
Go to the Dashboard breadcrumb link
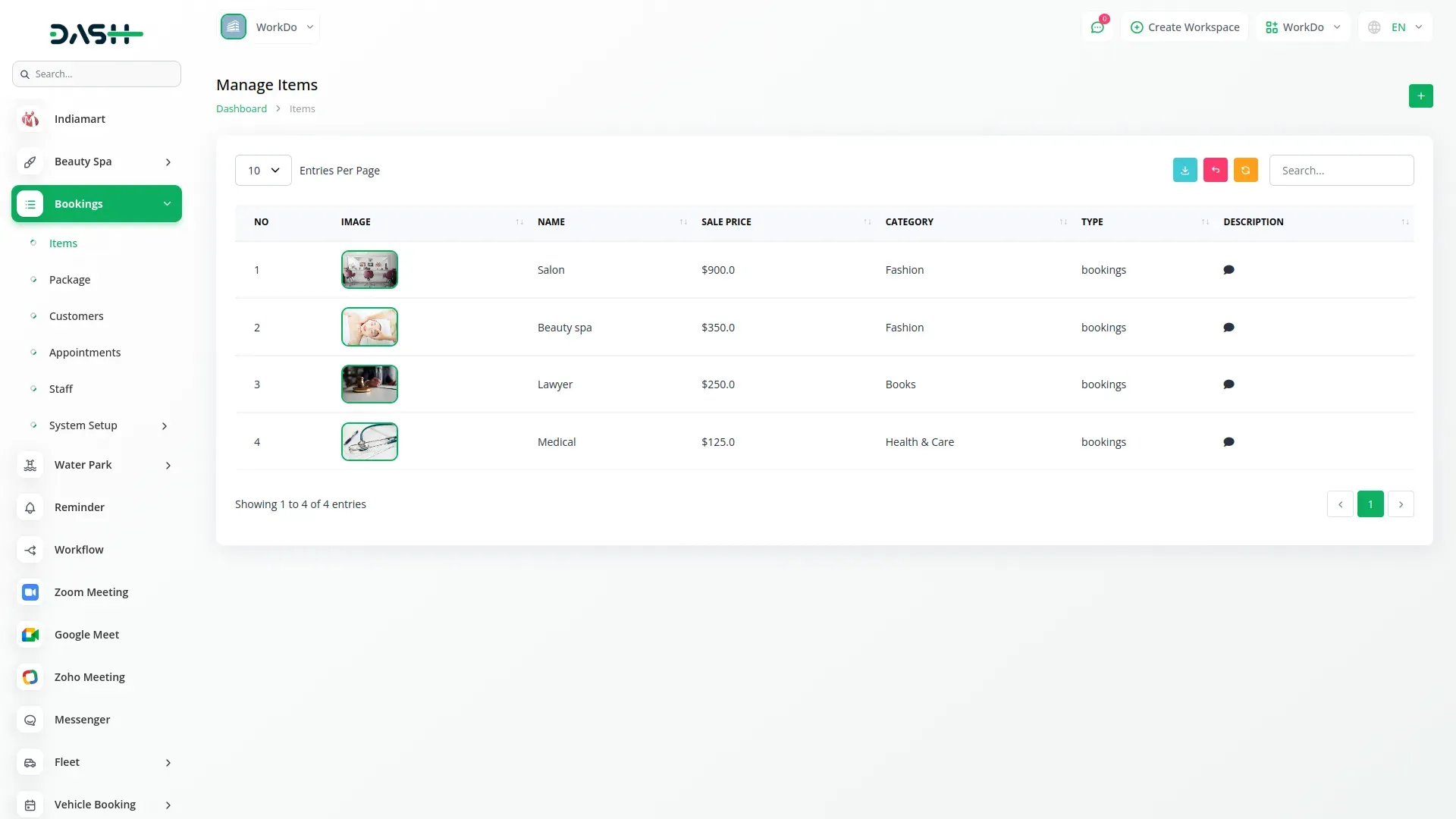(241, 108)
